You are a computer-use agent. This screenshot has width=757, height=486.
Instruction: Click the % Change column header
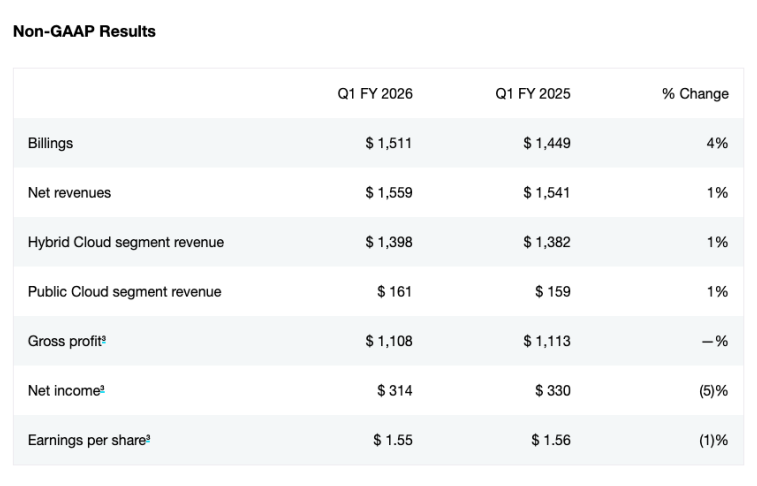tap(695, 94)
